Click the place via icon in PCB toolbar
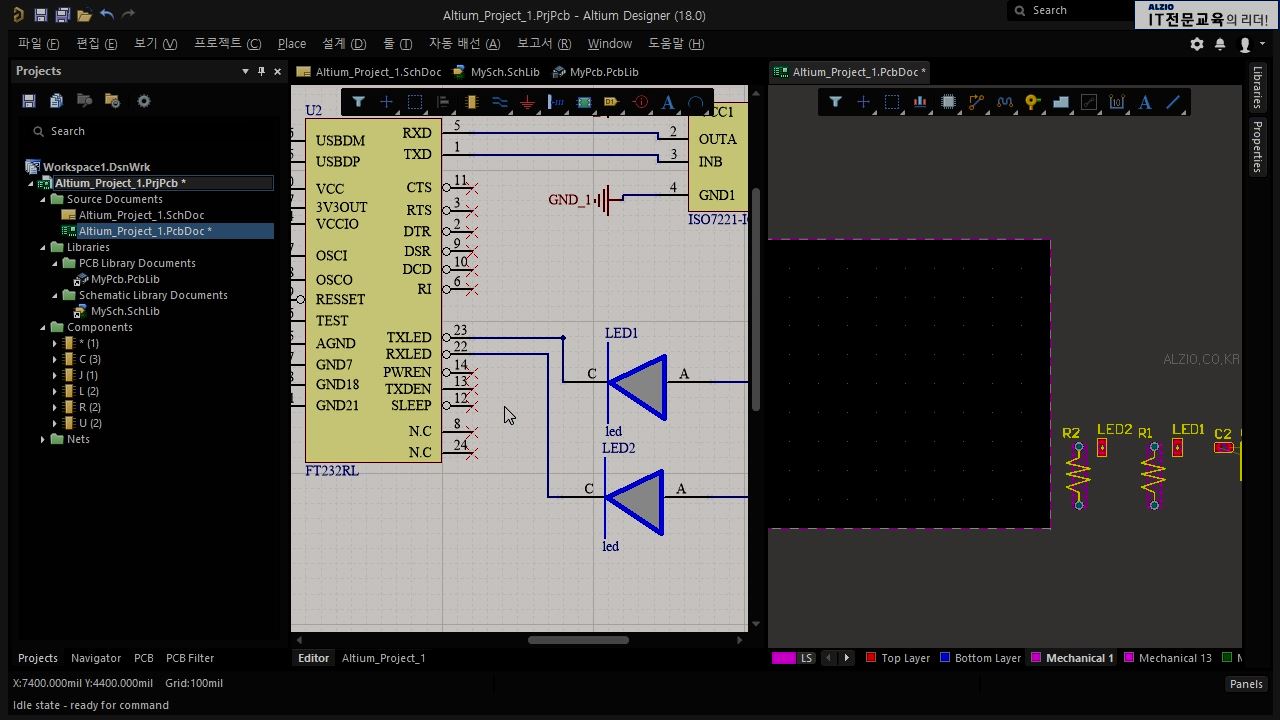The width and height of the screenshot is (1280, 720). (1033, 102)
